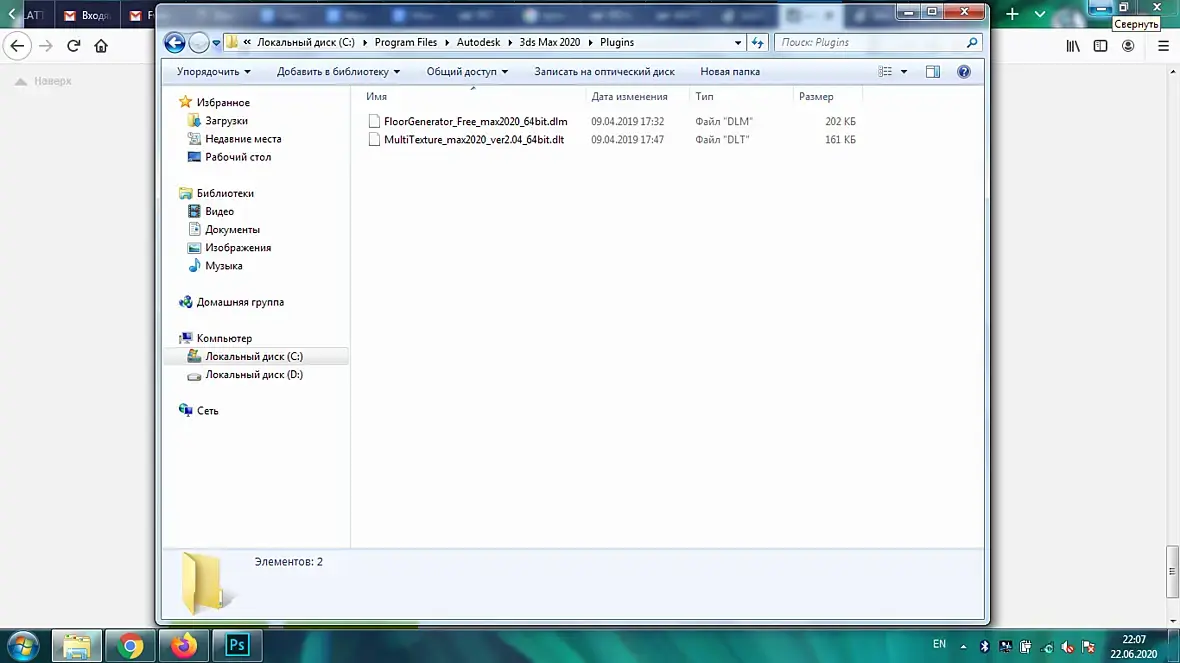
Task: Select Компьютер in navigation pane
Action: [x=224, y=338]
